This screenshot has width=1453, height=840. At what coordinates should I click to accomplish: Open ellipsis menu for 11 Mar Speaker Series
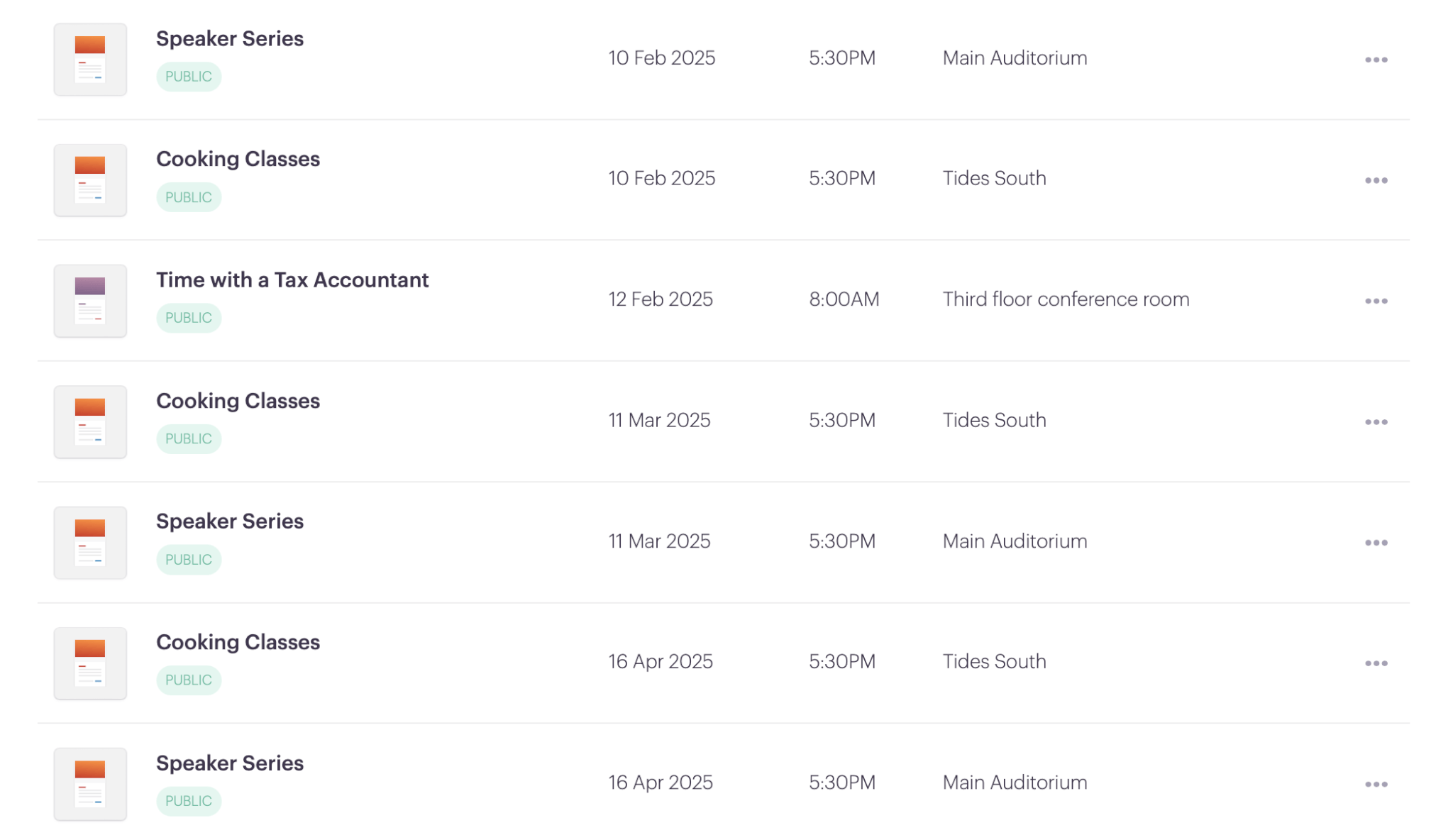[x=1376, y=543]
